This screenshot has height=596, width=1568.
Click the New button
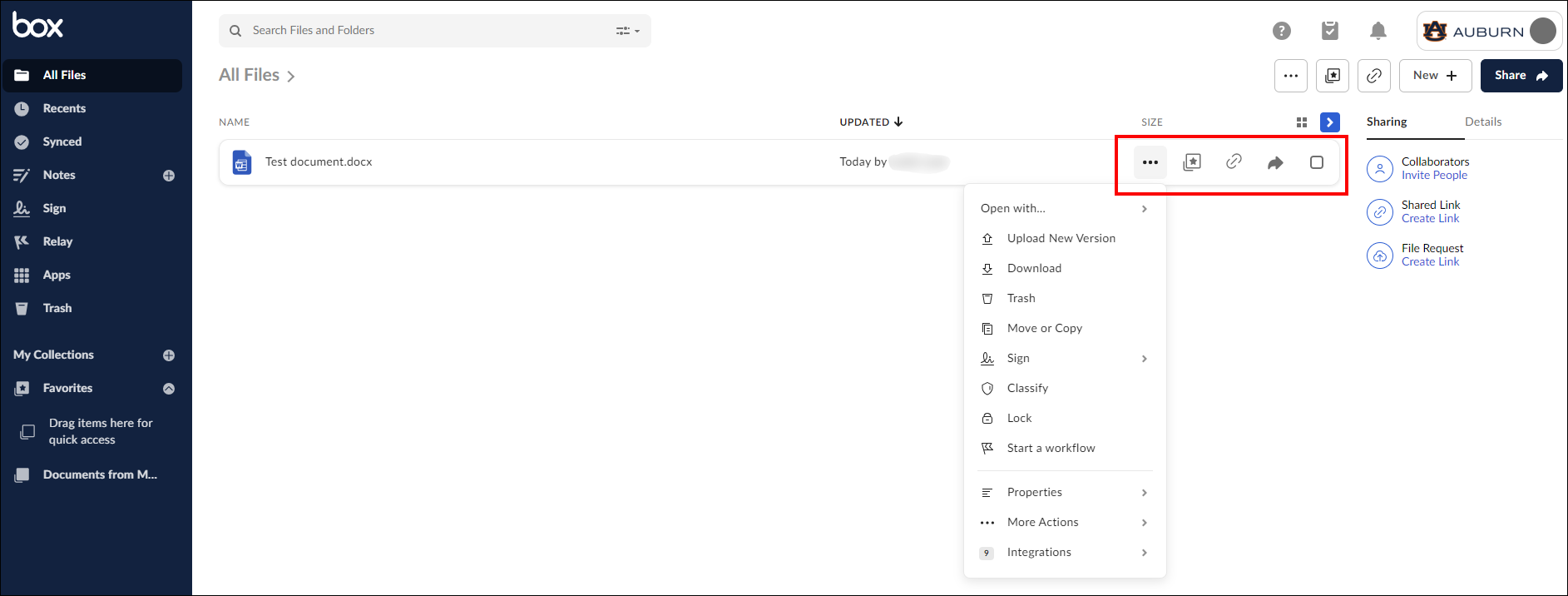click(x=1435, y=76)
